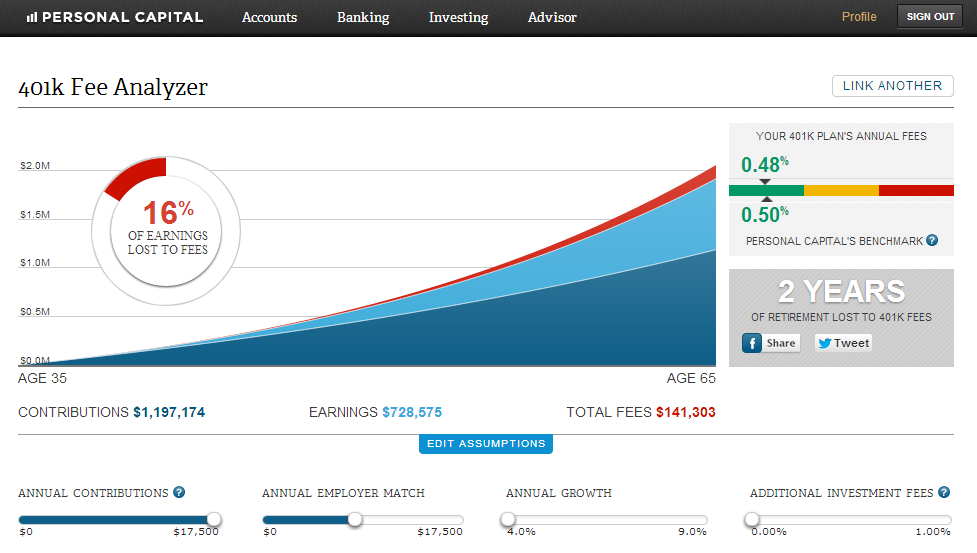Click the AGE 35 axis label
Screen dimensions: 977x553
pyautogui.click(x=42, y=378)
